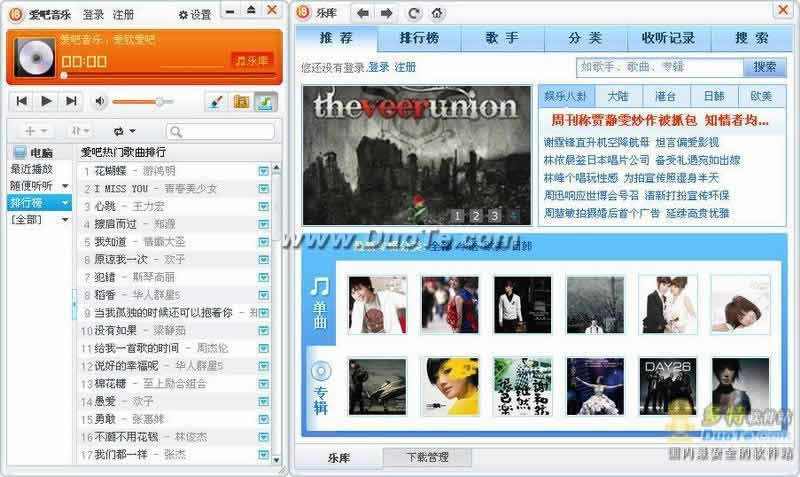Open the repeat mode dropdown
The image size is (800, 477).
click(124, 132)
